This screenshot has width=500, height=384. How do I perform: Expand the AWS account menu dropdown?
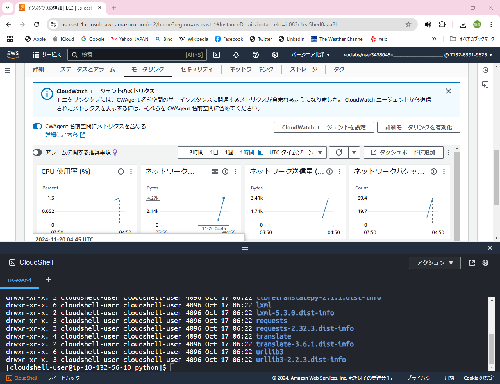pos(418,55)
